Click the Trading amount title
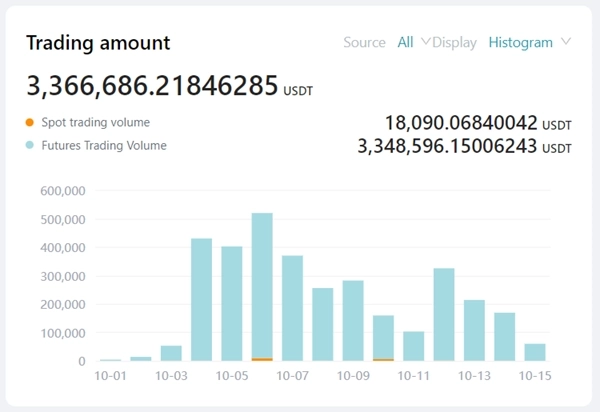Viewport: 600px width, 412px height. click(x=98, y=43)
